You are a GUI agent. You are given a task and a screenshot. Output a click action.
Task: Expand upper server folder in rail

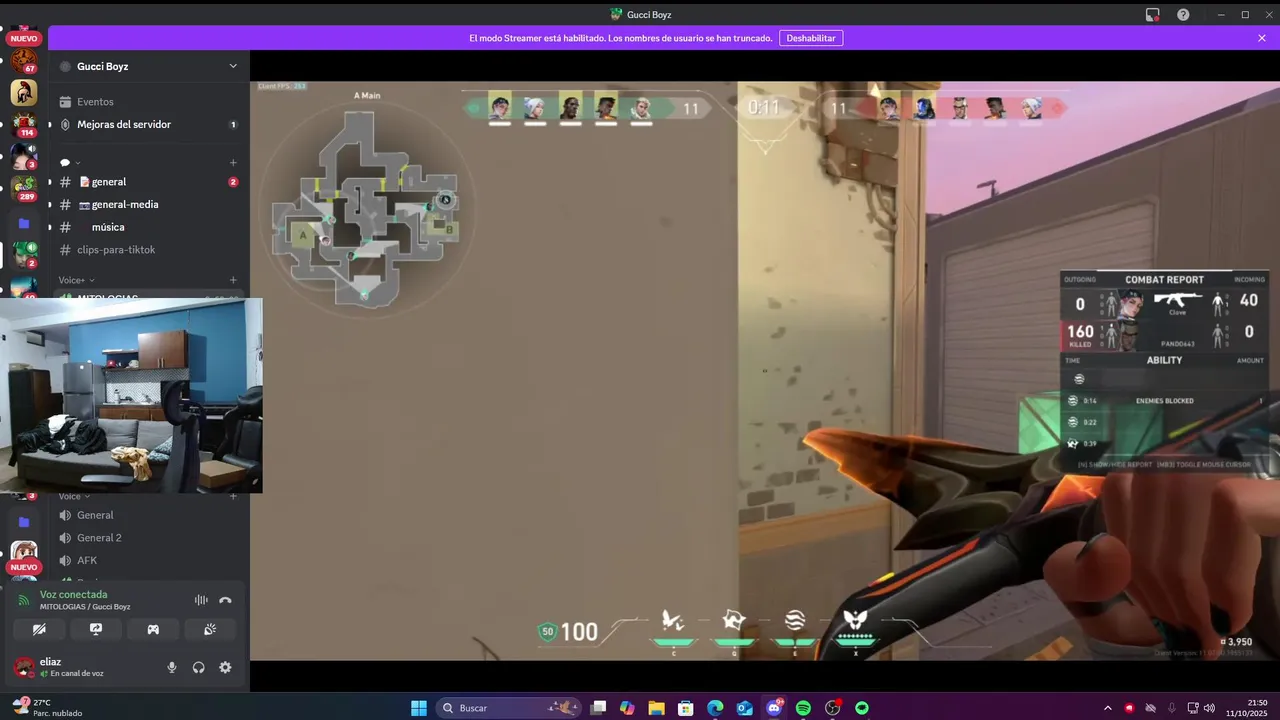coord(24,223)
